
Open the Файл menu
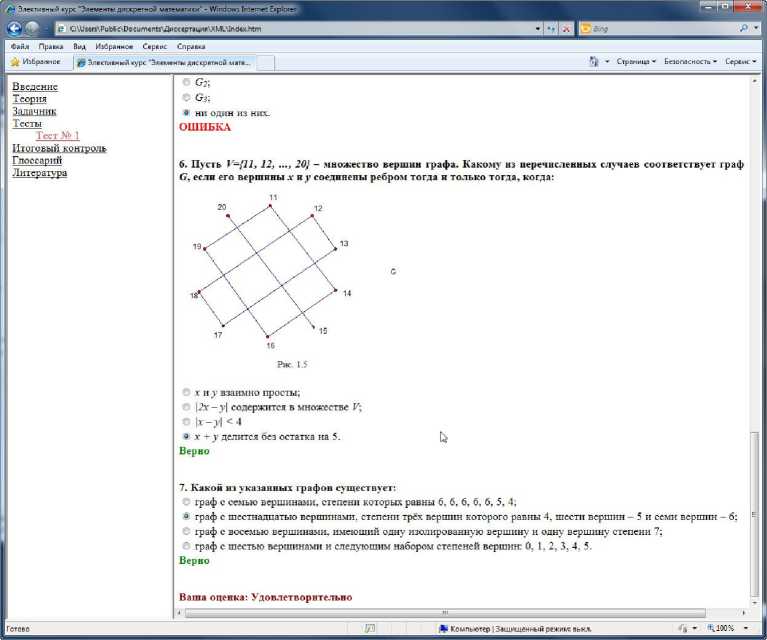click(x=20, y=47)
